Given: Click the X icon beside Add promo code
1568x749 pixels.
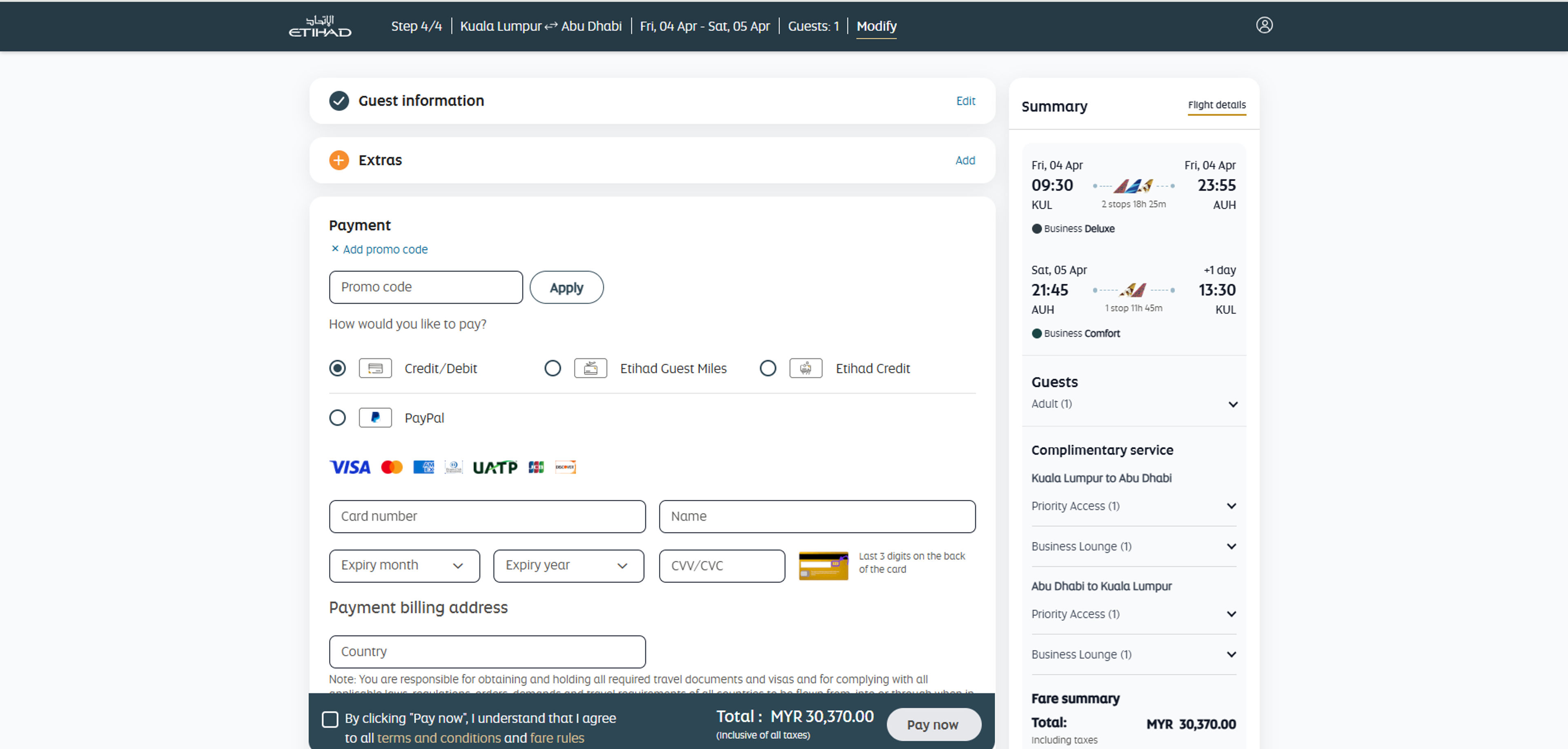Looking at the screenshot, I should click(335, 248).
